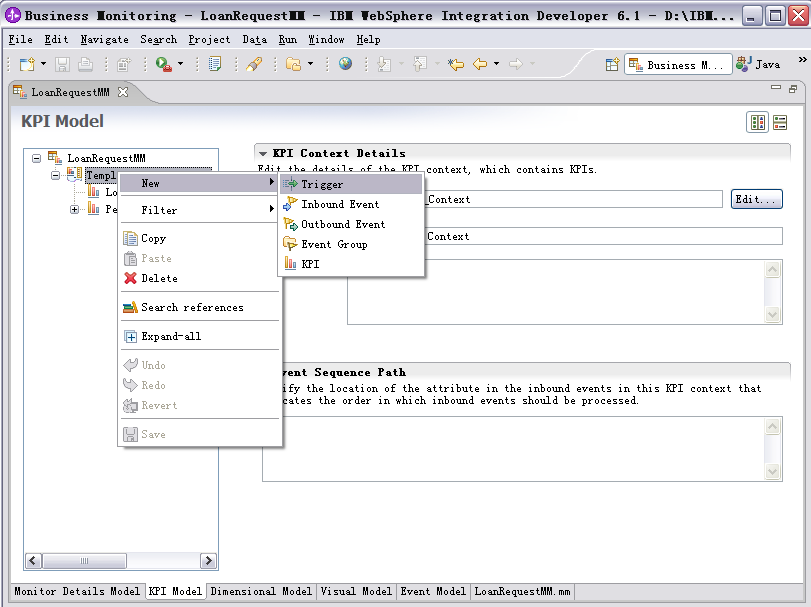Click Event Sequence Path scroll up arrow
Screen dimensions: 811x607
772,426
